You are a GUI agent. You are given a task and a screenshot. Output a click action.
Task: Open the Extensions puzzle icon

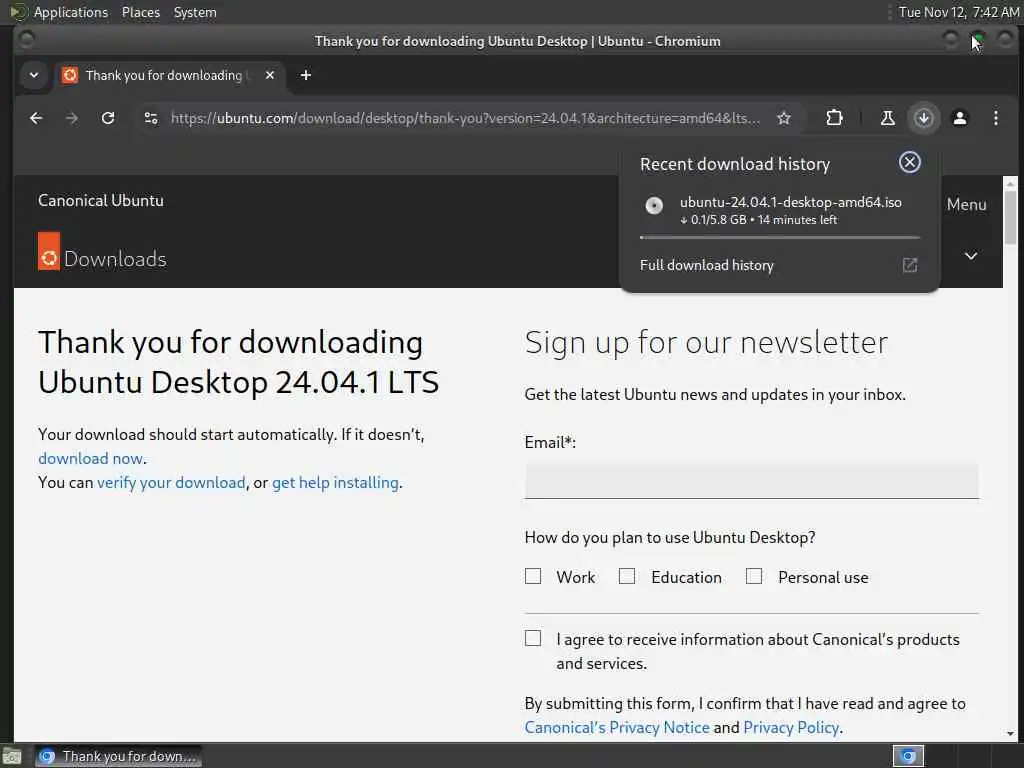(834, 118)
